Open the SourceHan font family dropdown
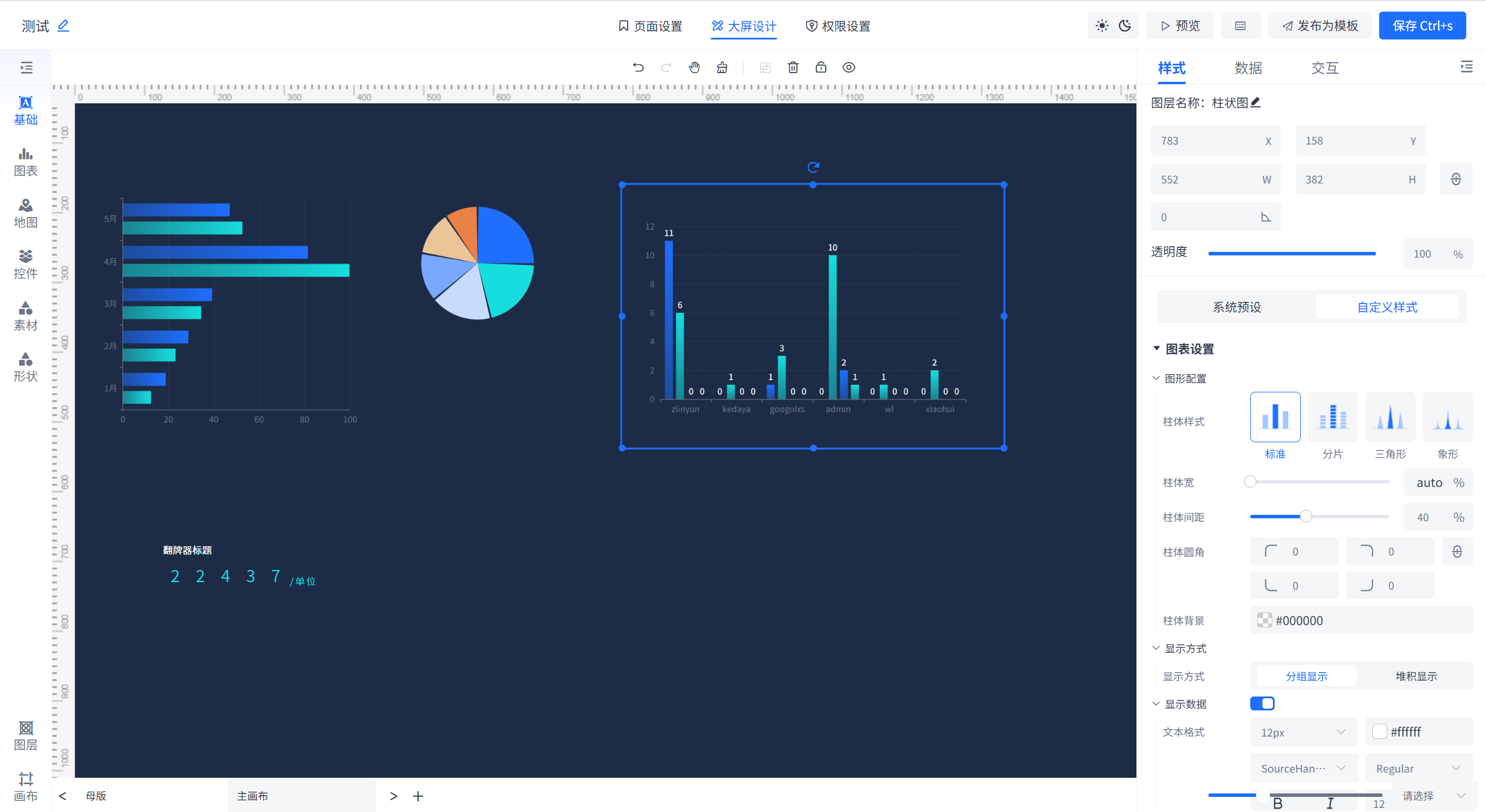This screenshot has width=1486, height=812. pyautogui.click(x=1304, y=767)
